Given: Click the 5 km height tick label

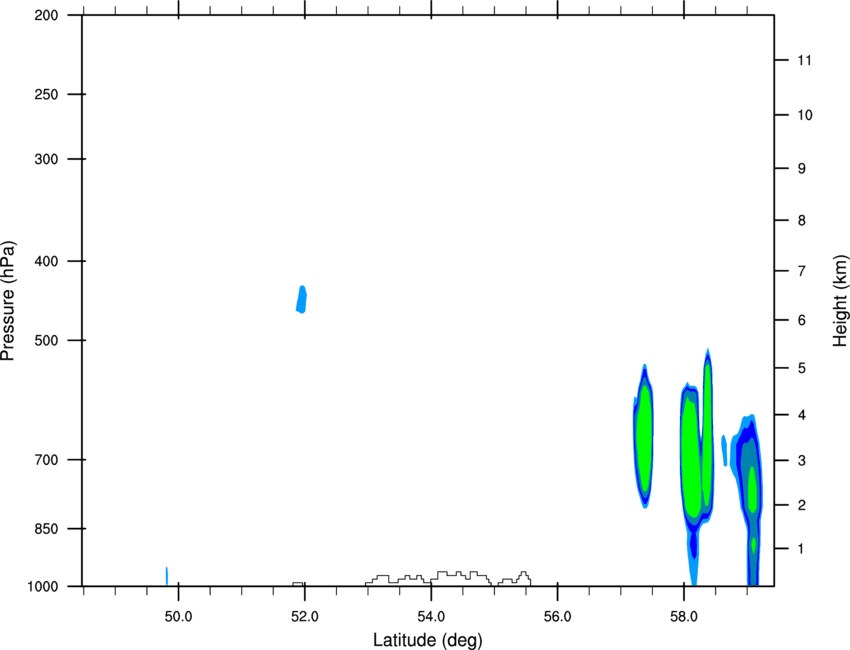Looking at the screenshot, I should point(802,369).
